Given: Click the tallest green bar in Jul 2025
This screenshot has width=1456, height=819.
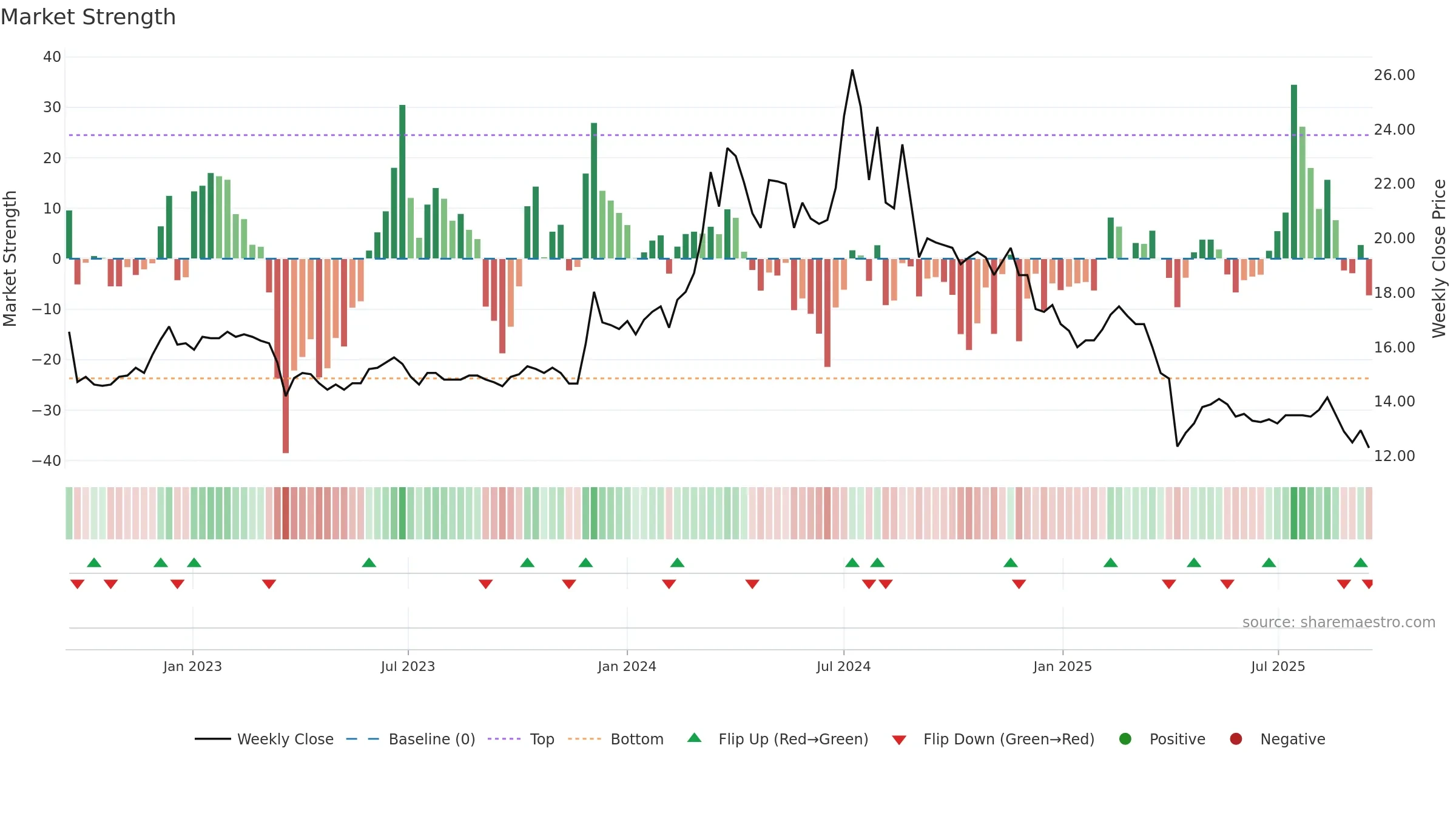Looking at the screenshot, I should pyautogui.click(x=1294, y=172).
